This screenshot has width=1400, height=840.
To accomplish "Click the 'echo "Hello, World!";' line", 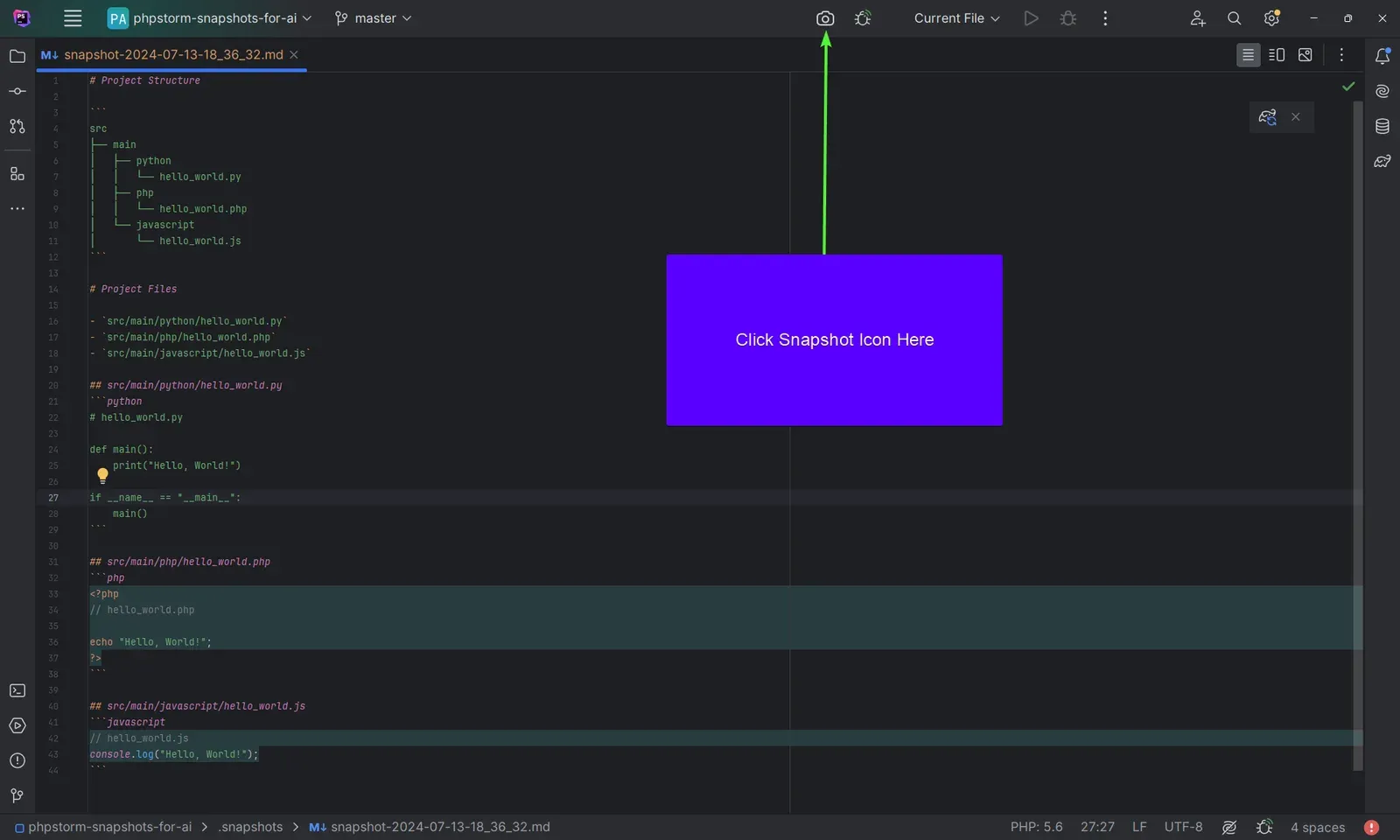I will pyautogui.click(x=150, y=642).
